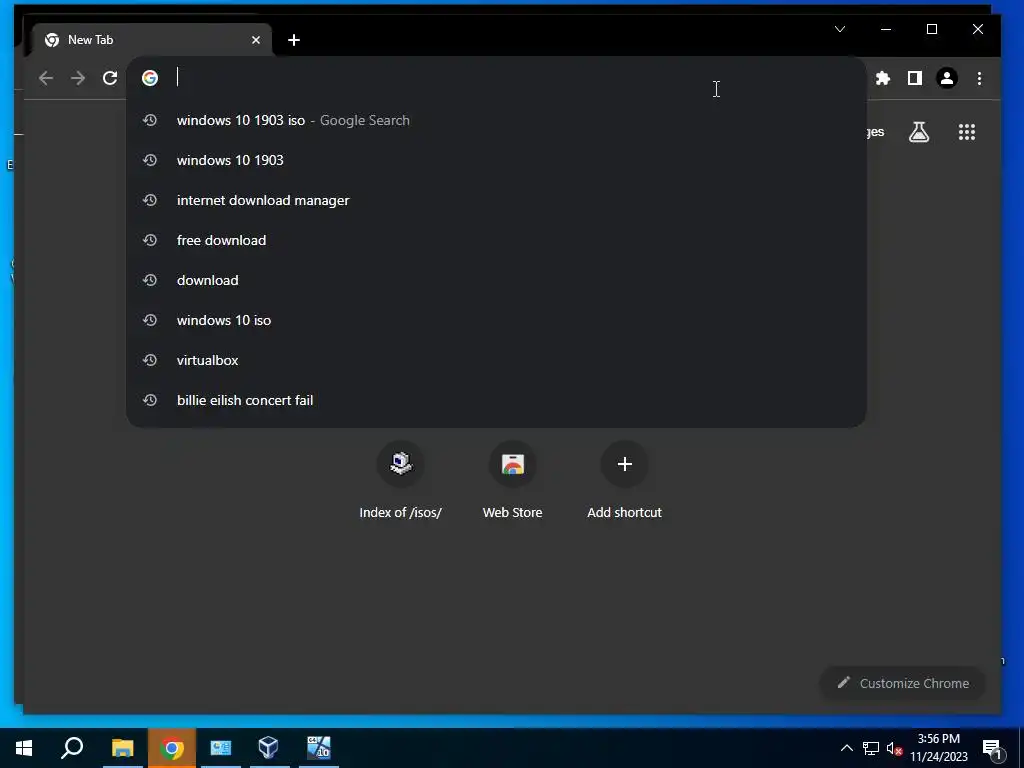Open the profile avatar menu
This screenshot has height=768, width=1024.
click(x=947, y=78)
